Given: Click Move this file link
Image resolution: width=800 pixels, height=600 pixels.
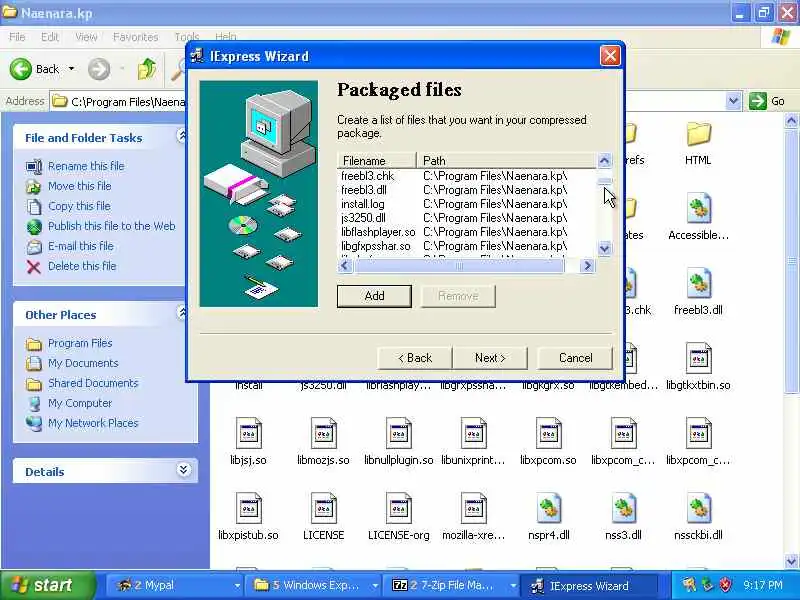Looking at the screenshot, I should (x=80, y=186).
